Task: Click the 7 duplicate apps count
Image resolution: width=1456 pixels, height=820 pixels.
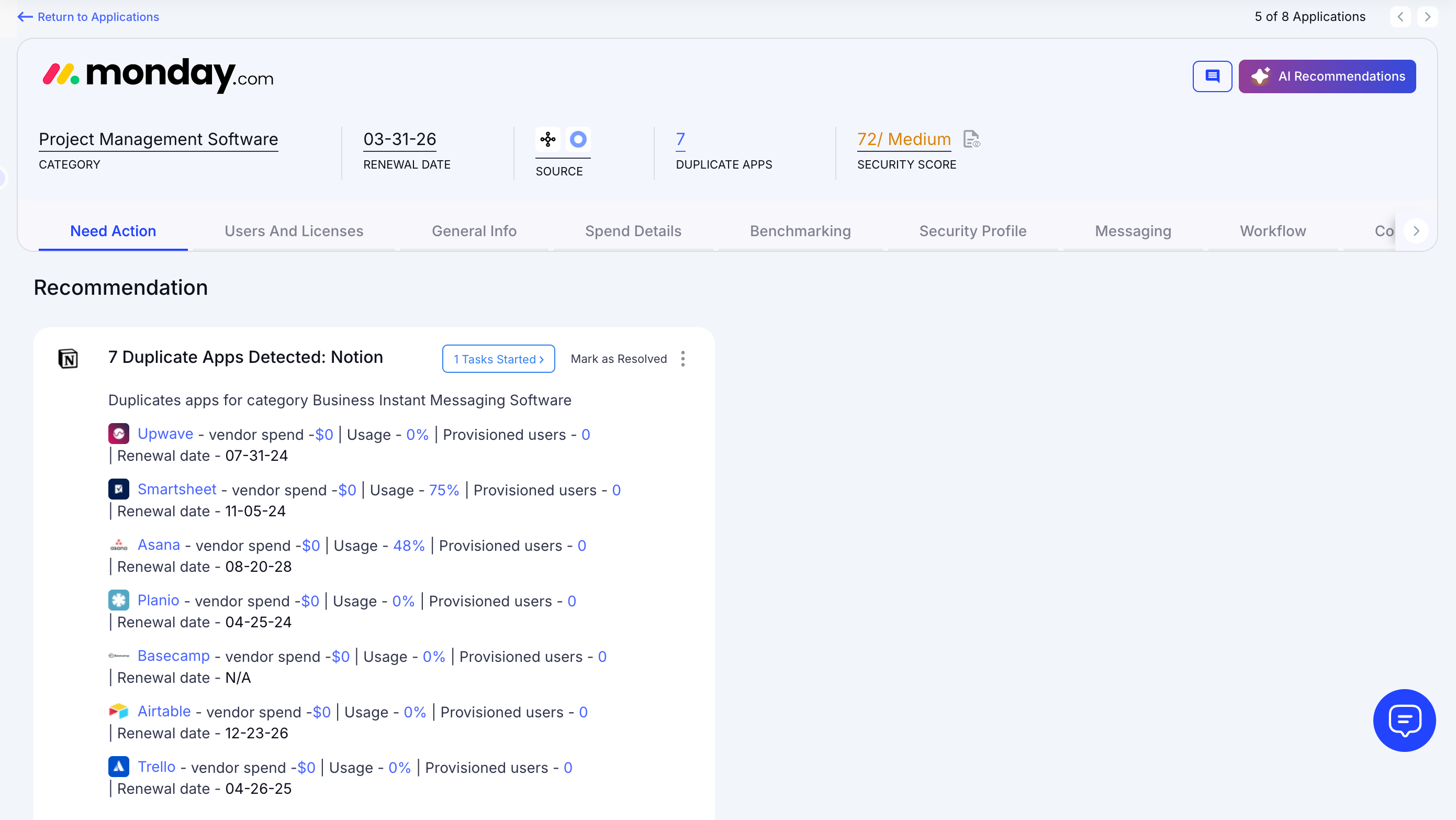Action: [x=680, y=139]
